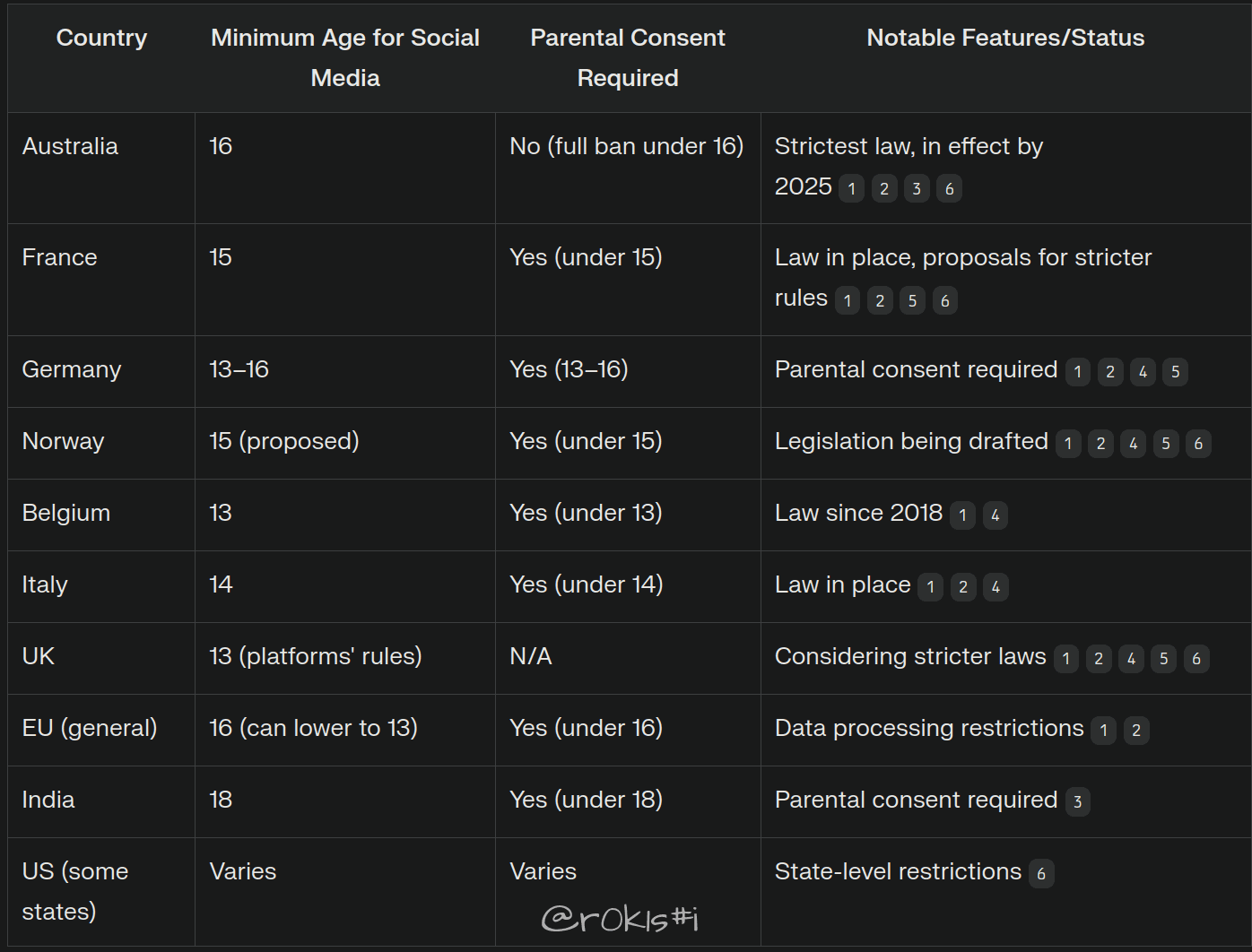
Task: Select the India row country cell
Action: (101, 801)
